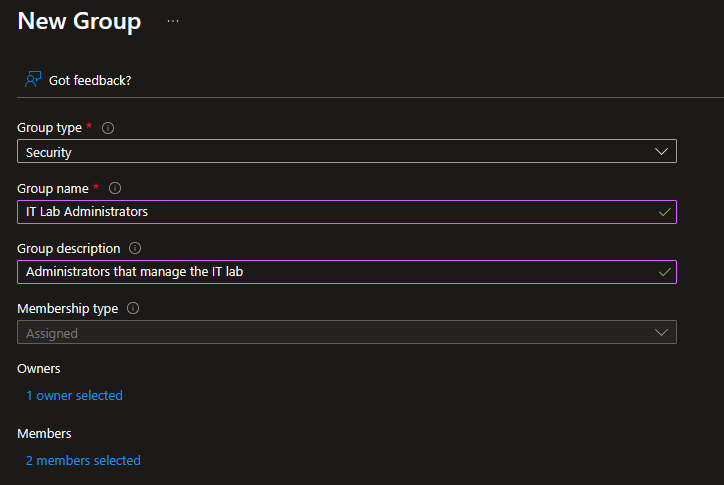The image size is (724, 485).
Task: Click the Got feedback person icon
Action: [34, 79]
